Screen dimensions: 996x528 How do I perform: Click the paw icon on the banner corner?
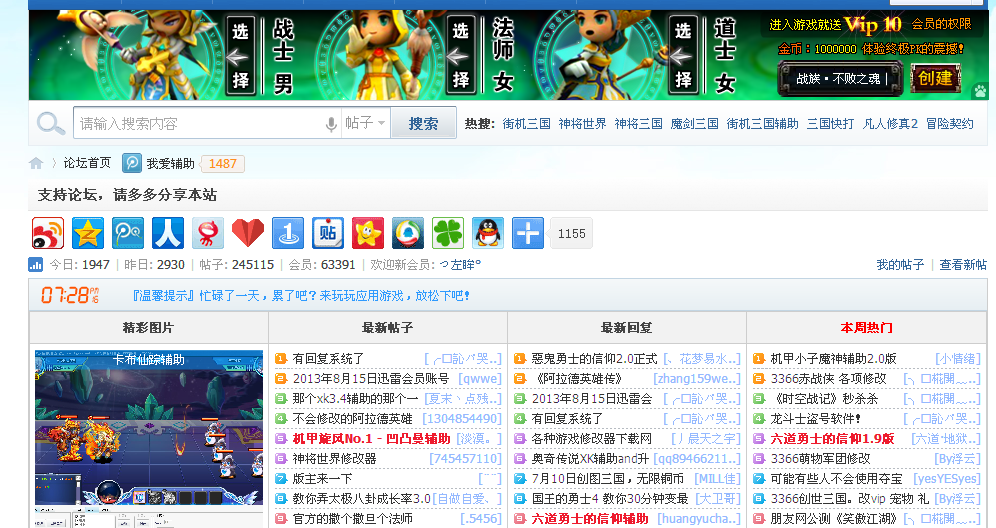980,91
